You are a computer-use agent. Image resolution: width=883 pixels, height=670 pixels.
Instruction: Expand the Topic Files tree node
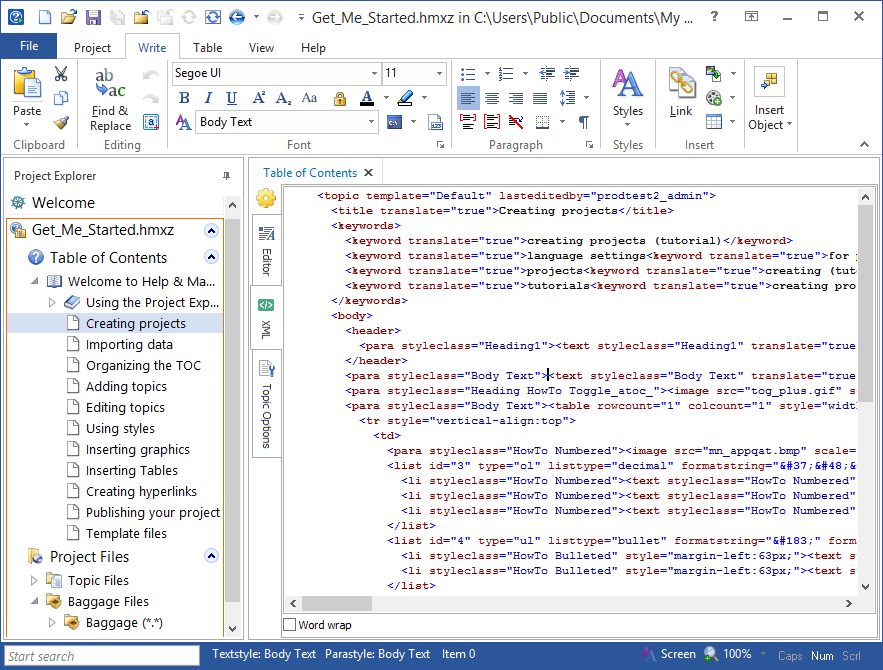coord(35,580)
